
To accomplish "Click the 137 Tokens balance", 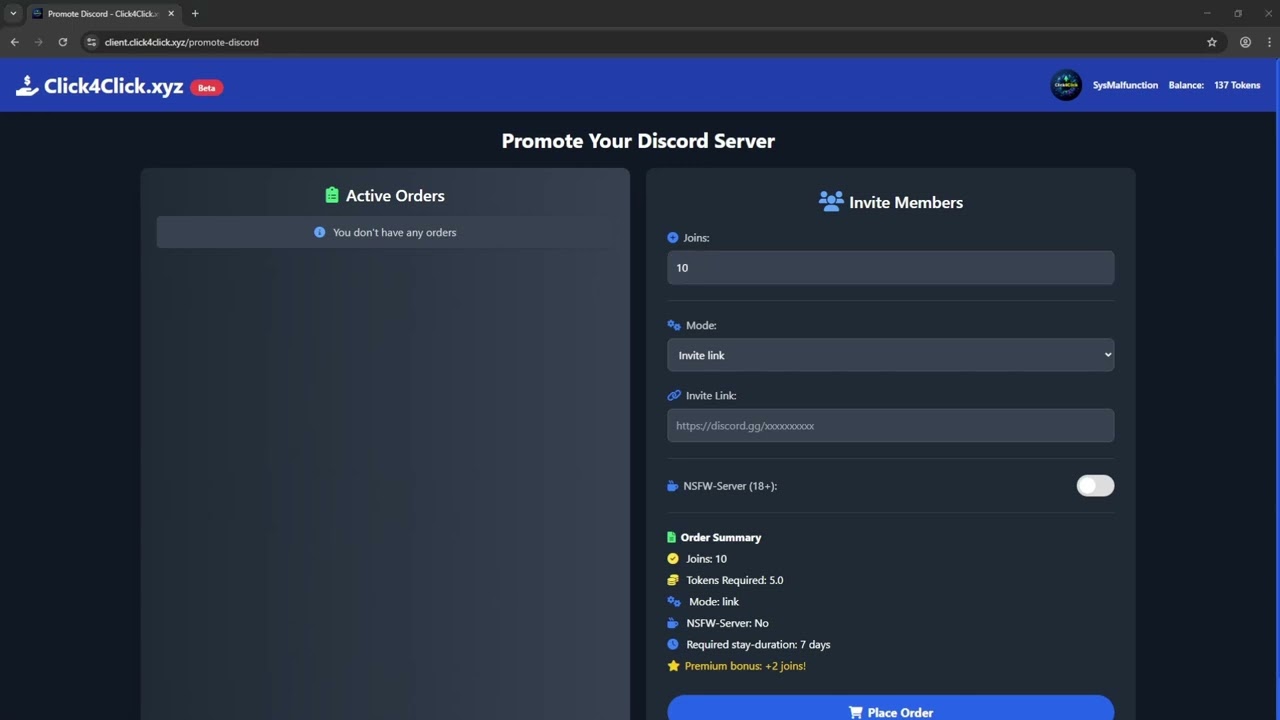I will pos(1237,85).
